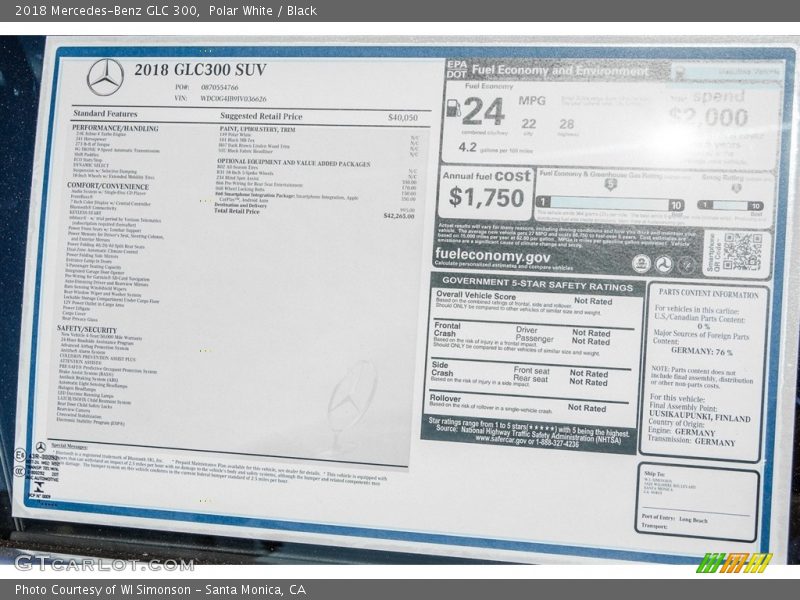The image size is (800, 600).
Task: Click the "Total Retail Price" label
Action: (237, 211)
